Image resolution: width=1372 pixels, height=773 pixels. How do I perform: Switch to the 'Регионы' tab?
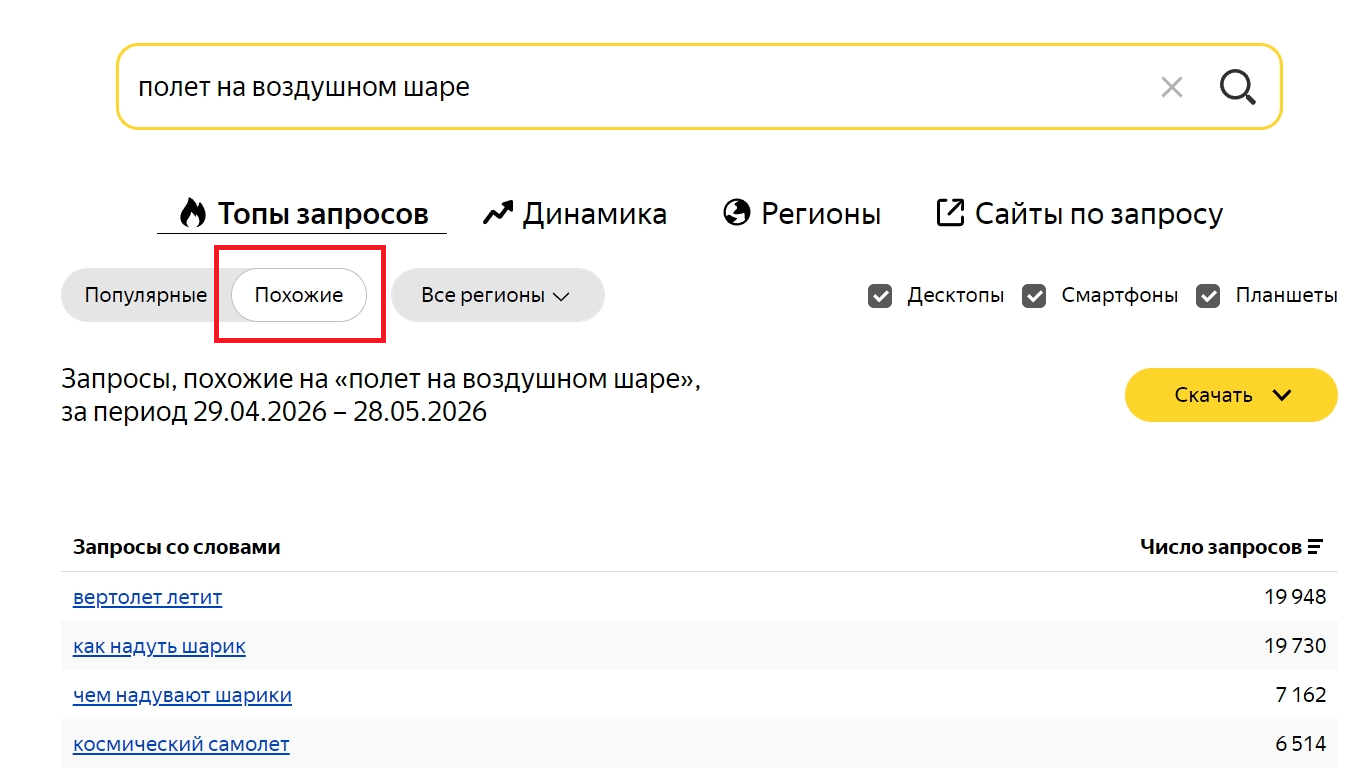801,213
